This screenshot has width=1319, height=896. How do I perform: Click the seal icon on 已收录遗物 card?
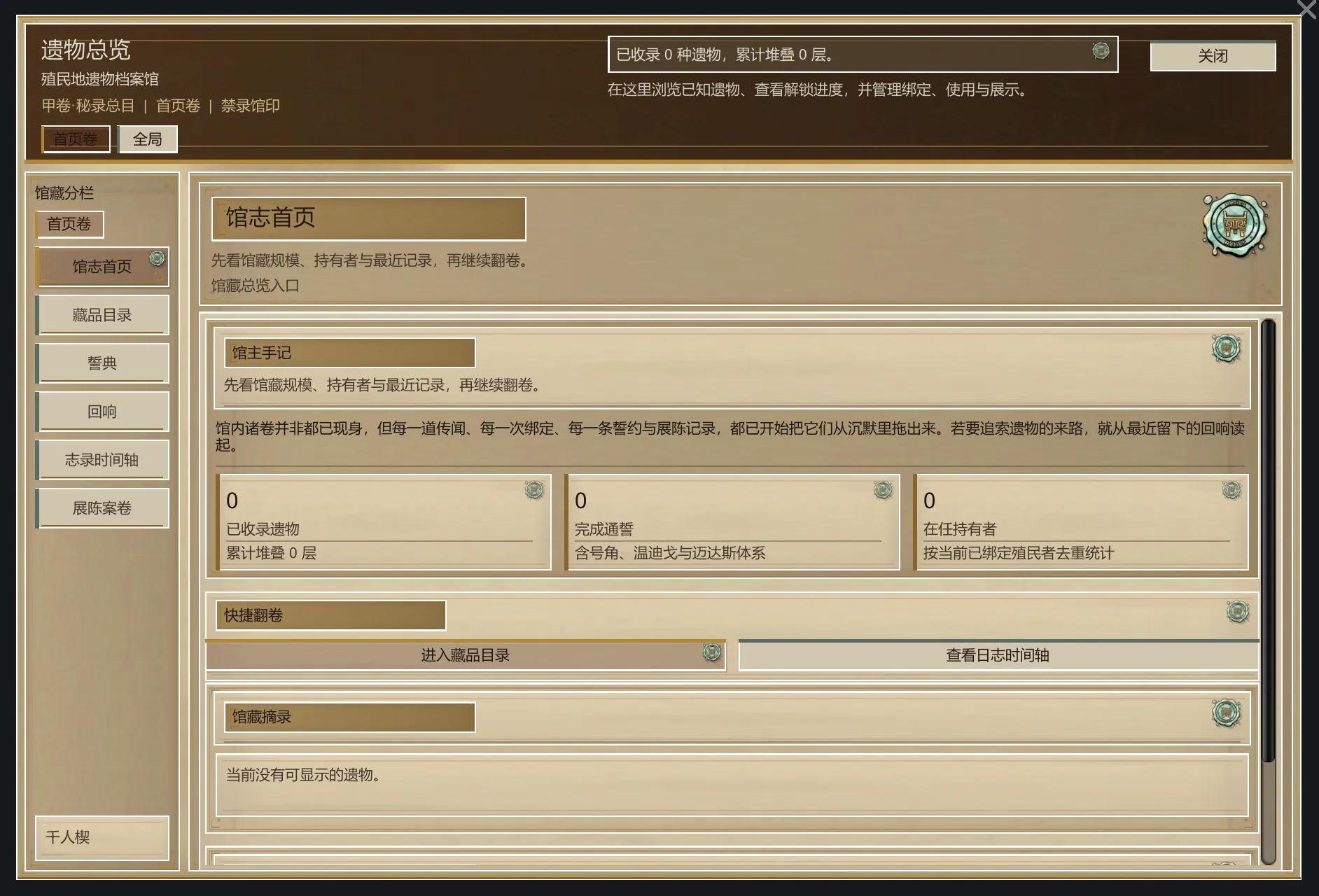(x=534, y=490)
